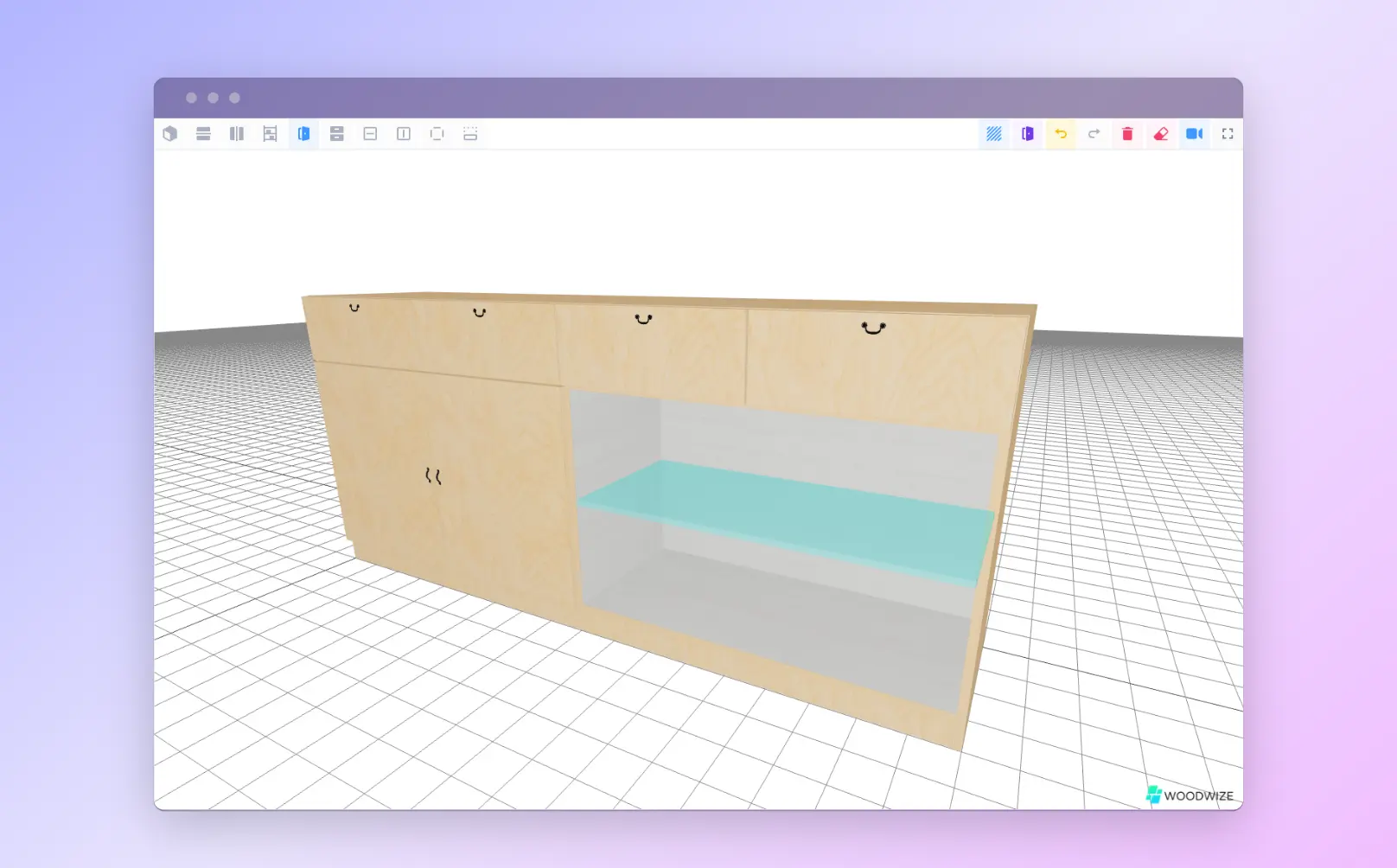This screenshot has width=1397, height=868.
Task: Select the vertical dividers tool
Action: 236,134
